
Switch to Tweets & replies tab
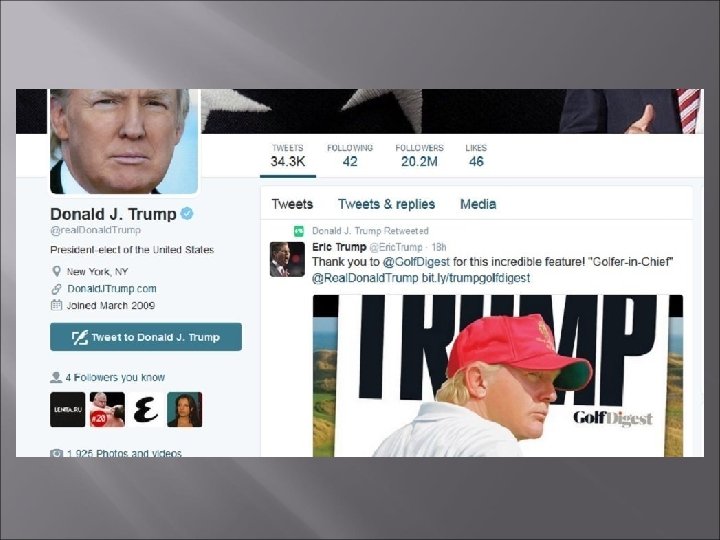[386, 204]
